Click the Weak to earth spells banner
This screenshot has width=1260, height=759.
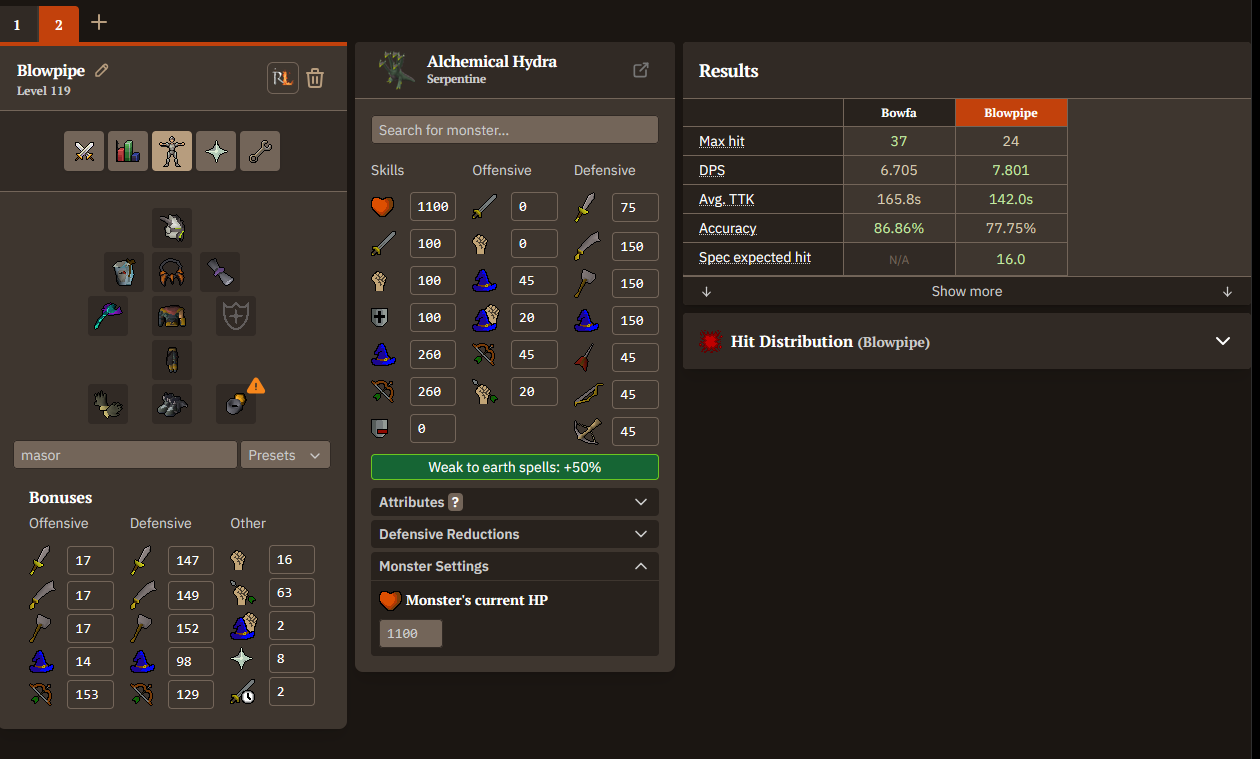515,467
